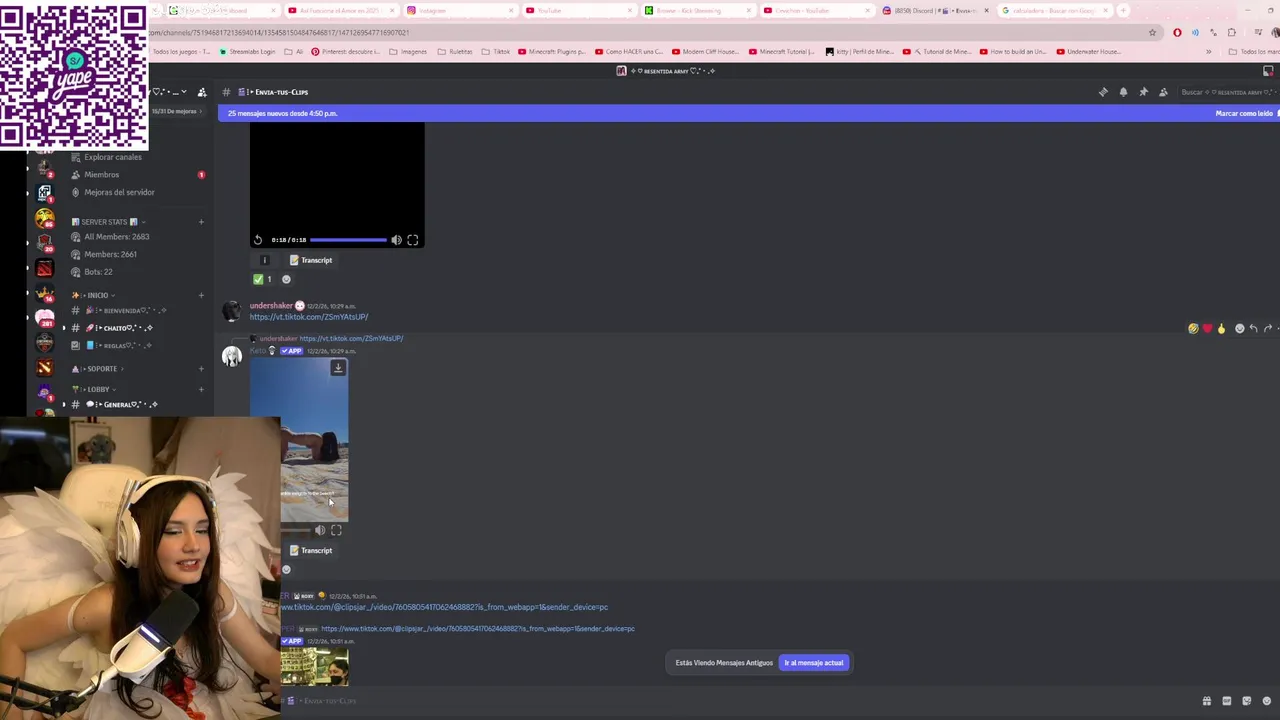Open Mejoras del servidor
Screen dimensions: 1280x720
coord(119,192)
